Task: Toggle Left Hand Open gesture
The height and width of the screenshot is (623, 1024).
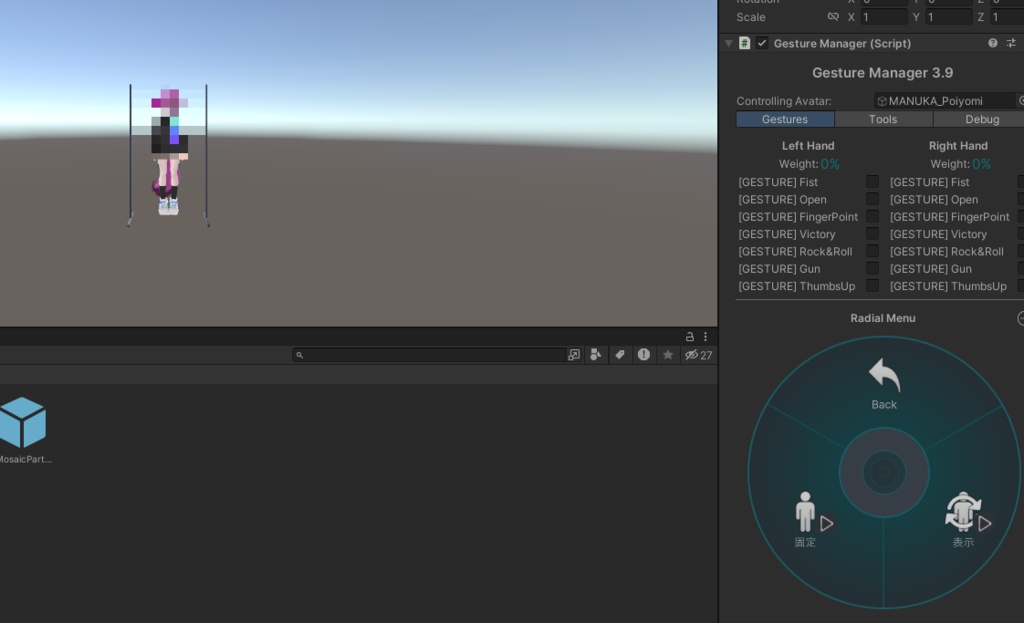Action: pyautogui.click(x=872, y=199)
